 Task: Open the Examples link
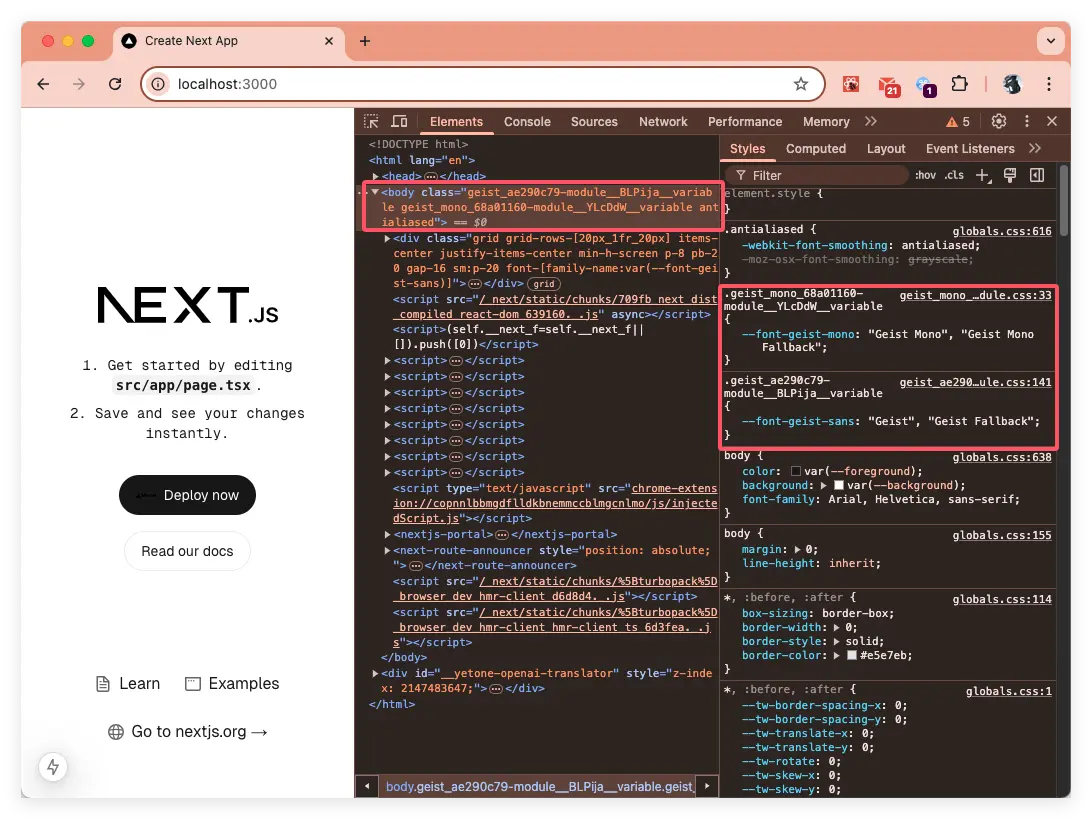coord(232,683)
